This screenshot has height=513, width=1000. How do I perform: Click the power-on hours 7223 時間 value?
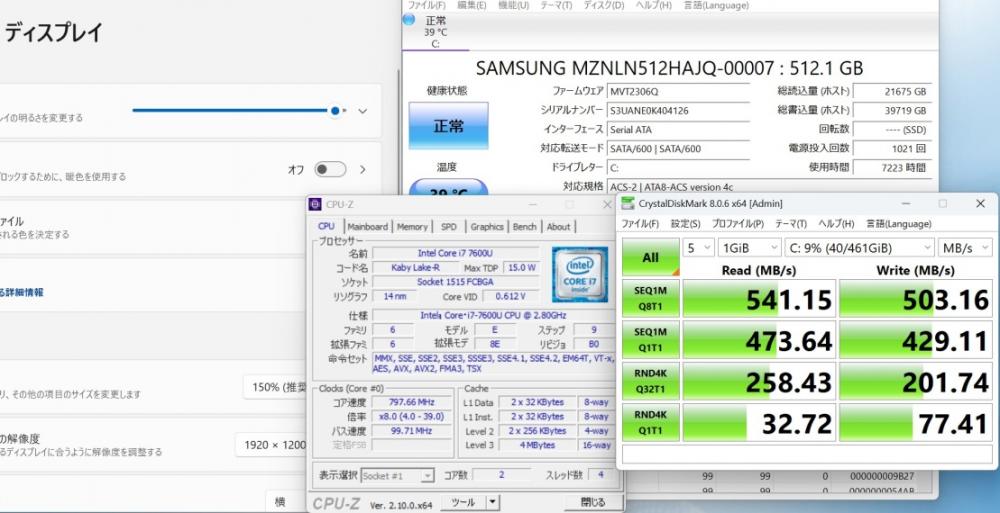coord(892,168)
